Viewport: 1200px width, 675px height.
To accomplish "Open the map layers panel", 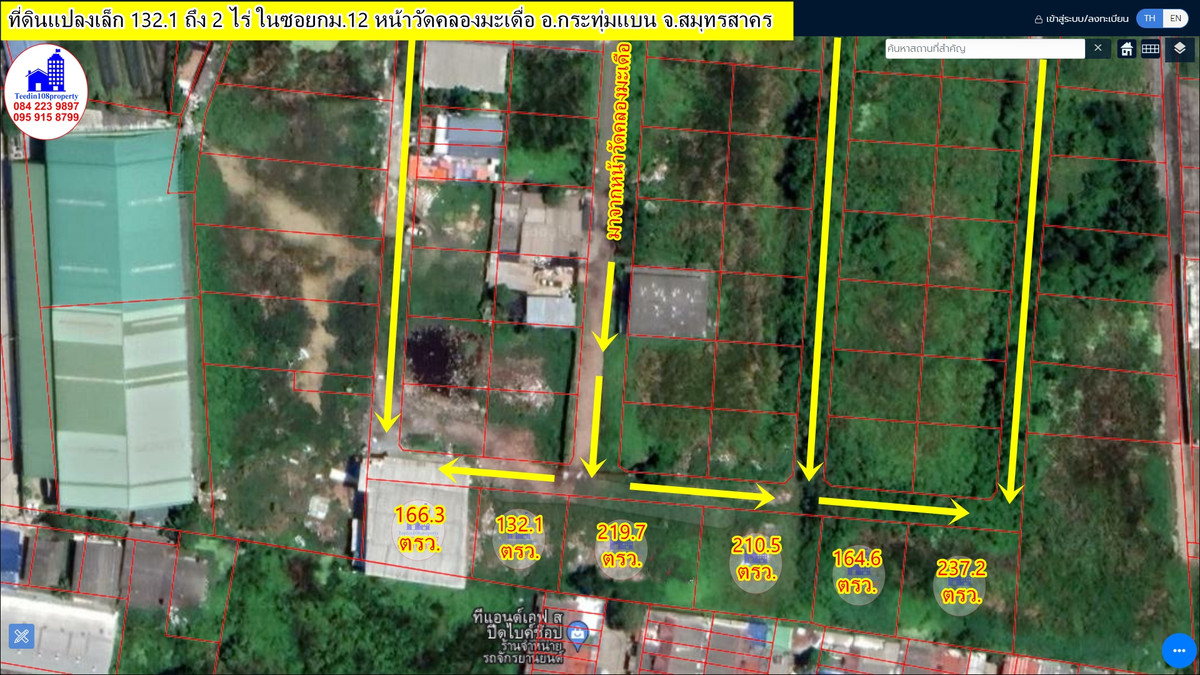I will [x=1179, y=49].
